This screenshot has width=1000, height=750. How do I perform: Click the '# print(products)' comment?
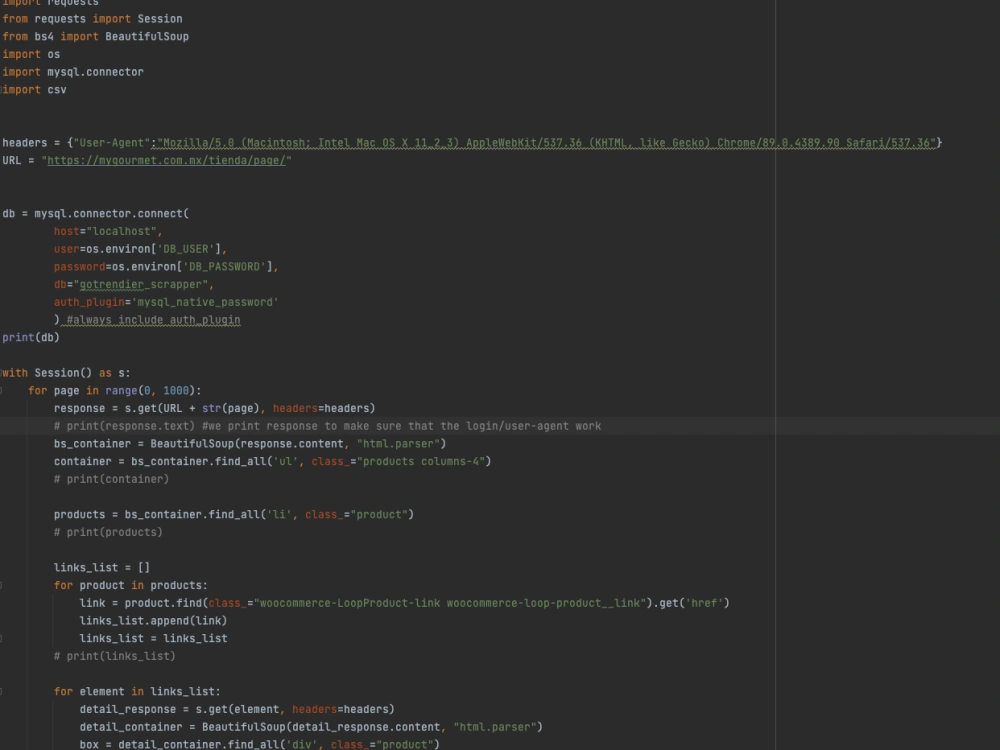point(108,532)
